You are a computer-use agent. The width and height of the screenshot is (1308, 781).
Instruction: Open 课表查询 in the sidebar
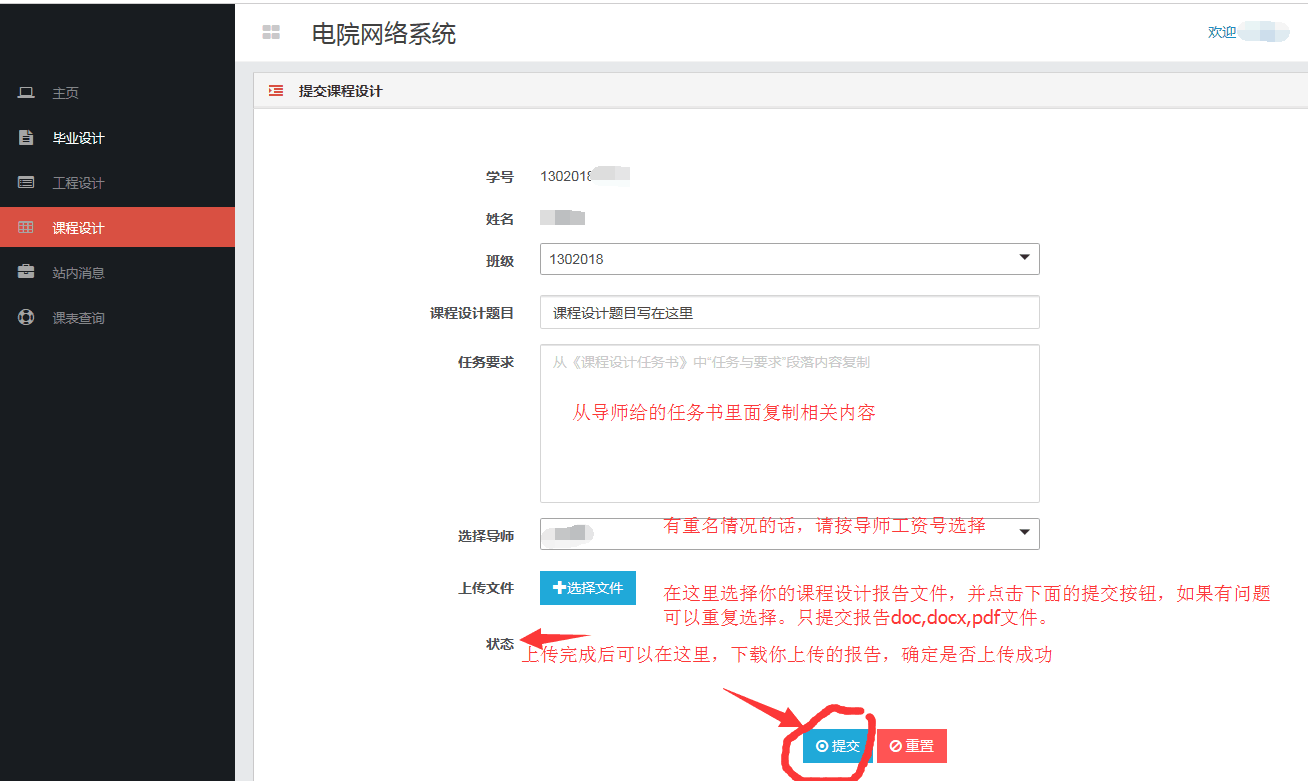(x=78, y=318)
